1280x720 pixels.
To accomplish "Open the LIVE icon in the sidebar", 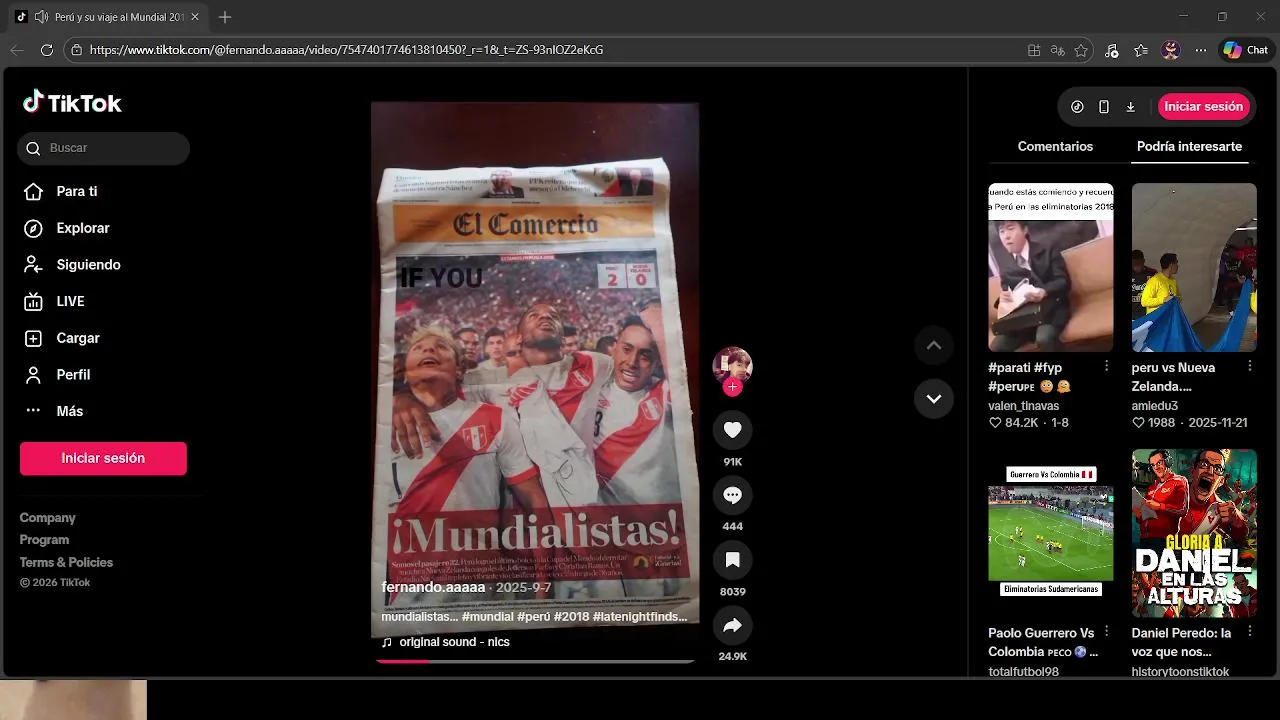I will point(33,301).
